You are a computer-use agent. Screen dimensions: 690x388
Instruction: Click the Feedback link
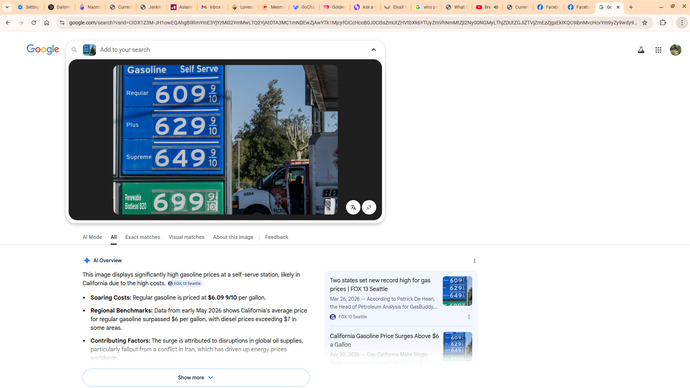[276, 237]
